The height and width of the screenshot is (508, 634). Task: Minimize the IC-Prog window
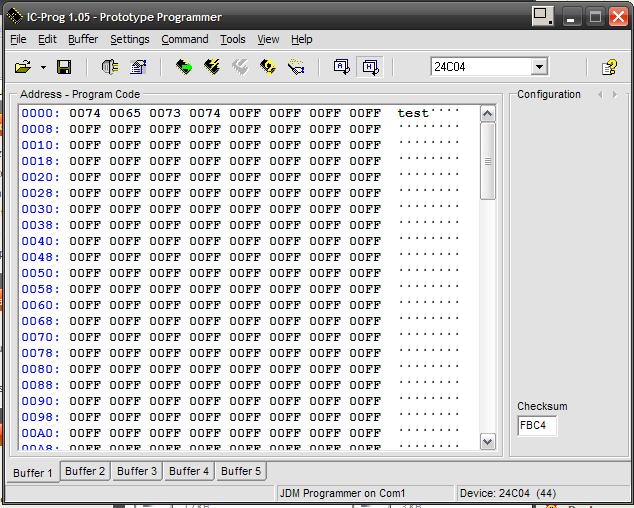pos(571,17)
